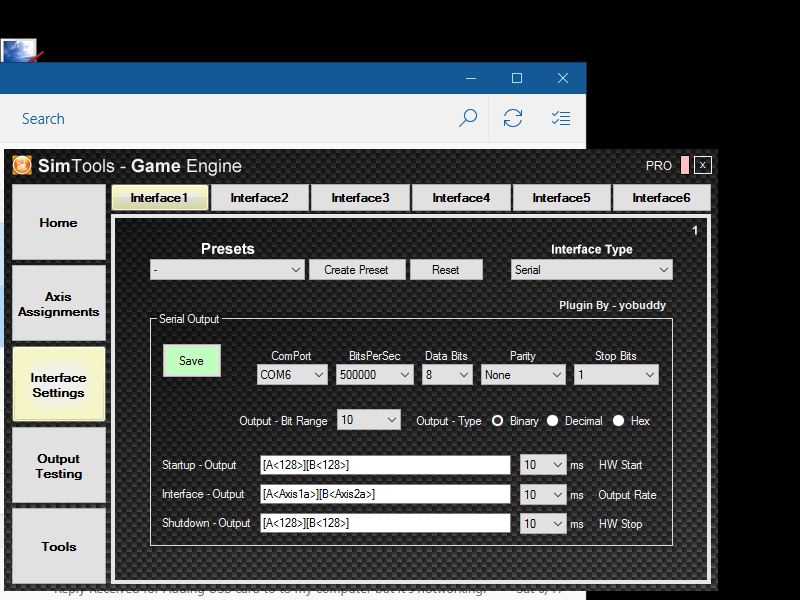Viewport: 800px width, 600px height.
Task: Click the 'Serial Output' group label
Action: (x=189, y=319)
